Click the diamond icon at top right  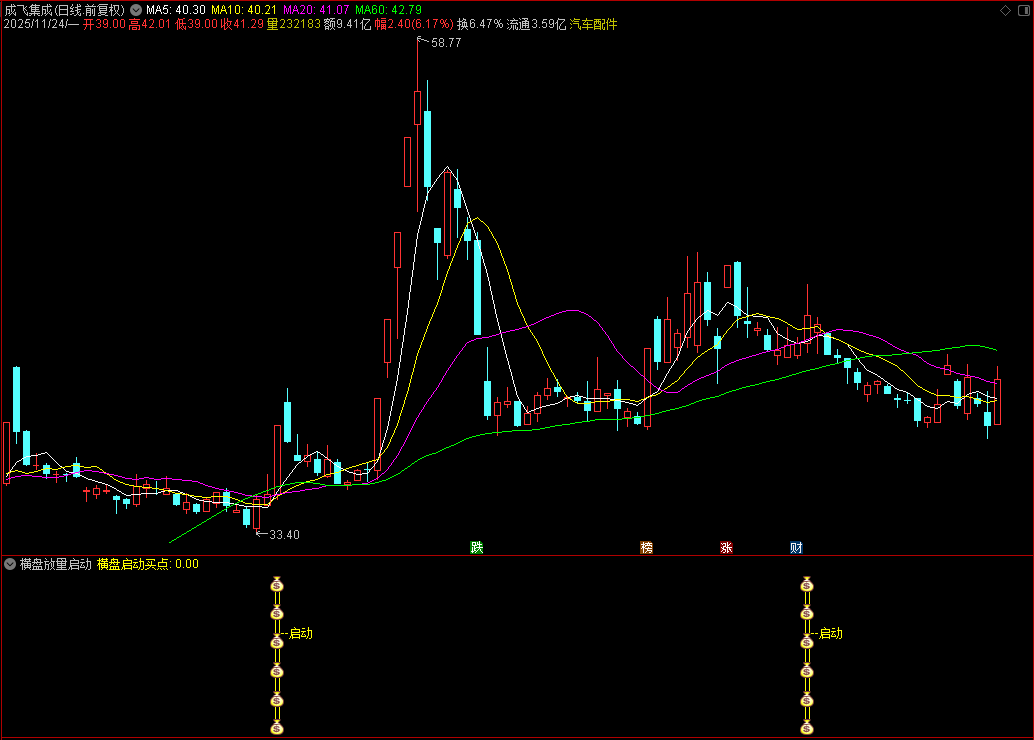pos(1006,10)
